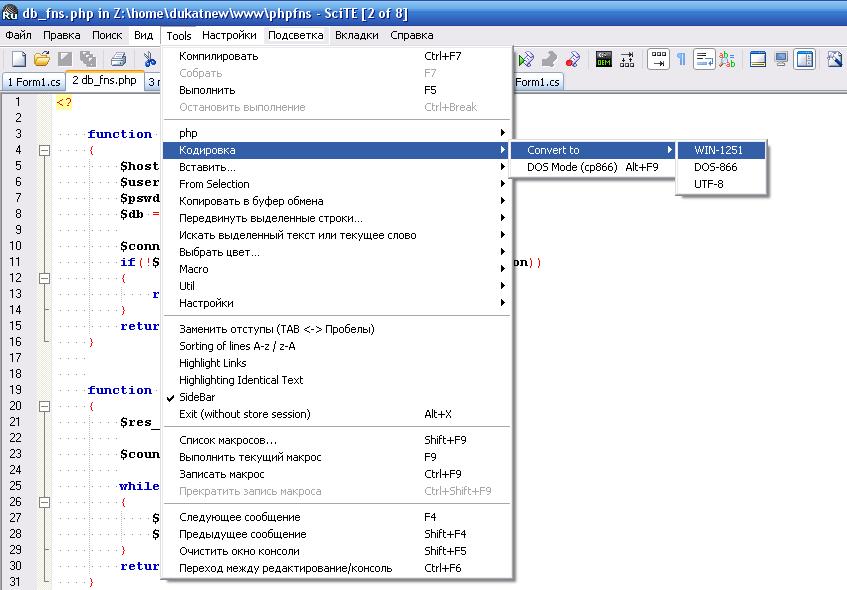Screen dimensions: 847x590
Task: Expand the From Selection submenu arrow
Action: coord(502,184)
